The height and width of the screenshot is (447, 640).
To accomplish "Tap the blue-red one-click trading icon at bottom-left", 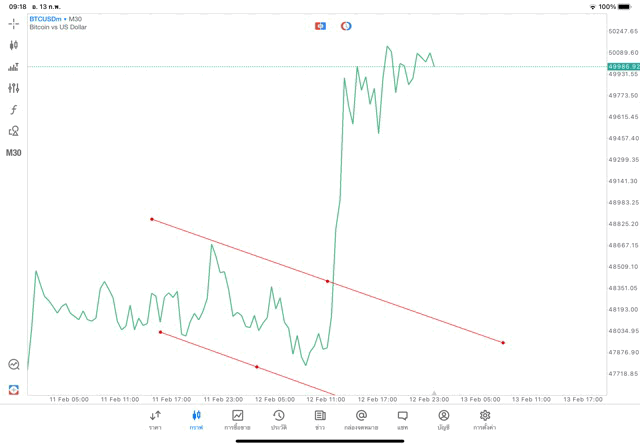I will point(14,389).
